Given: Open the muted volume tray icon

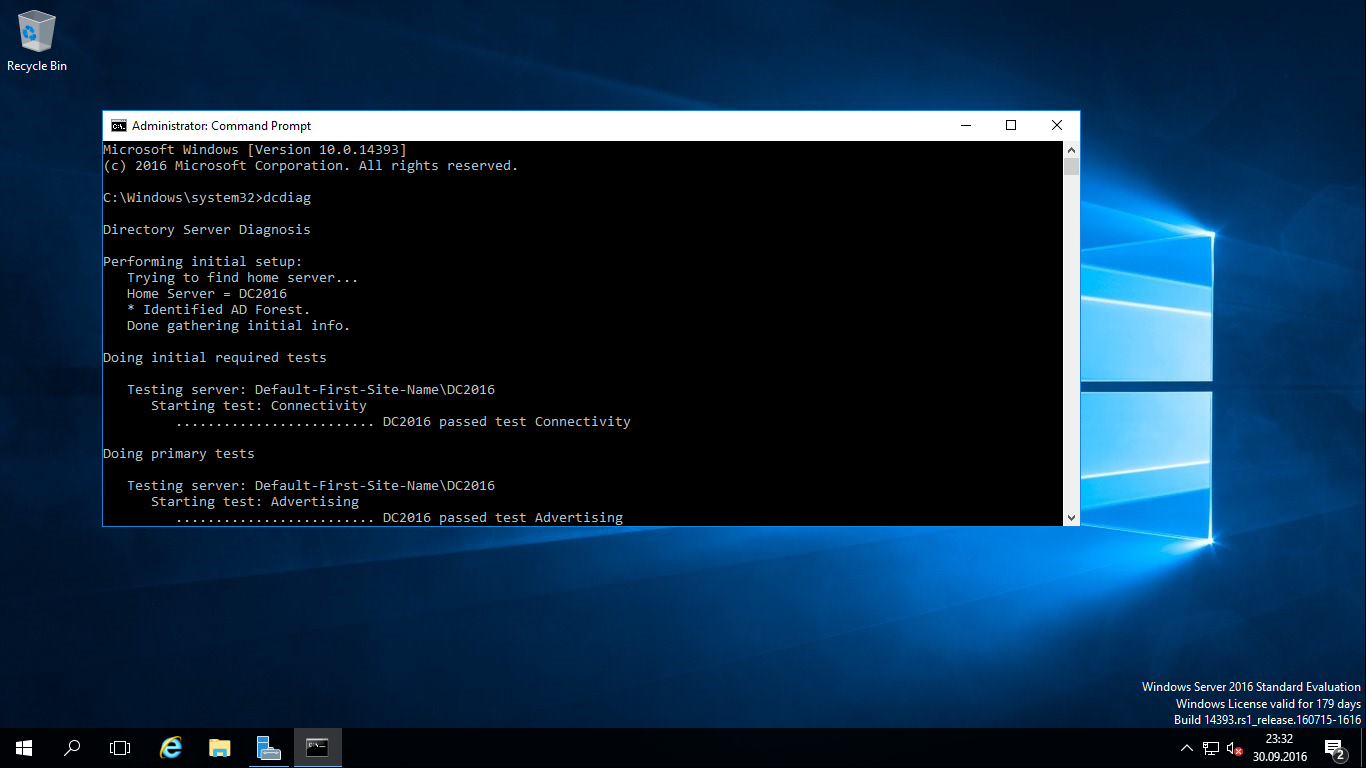Looking at the screenshot, I should coord(1235,748).
